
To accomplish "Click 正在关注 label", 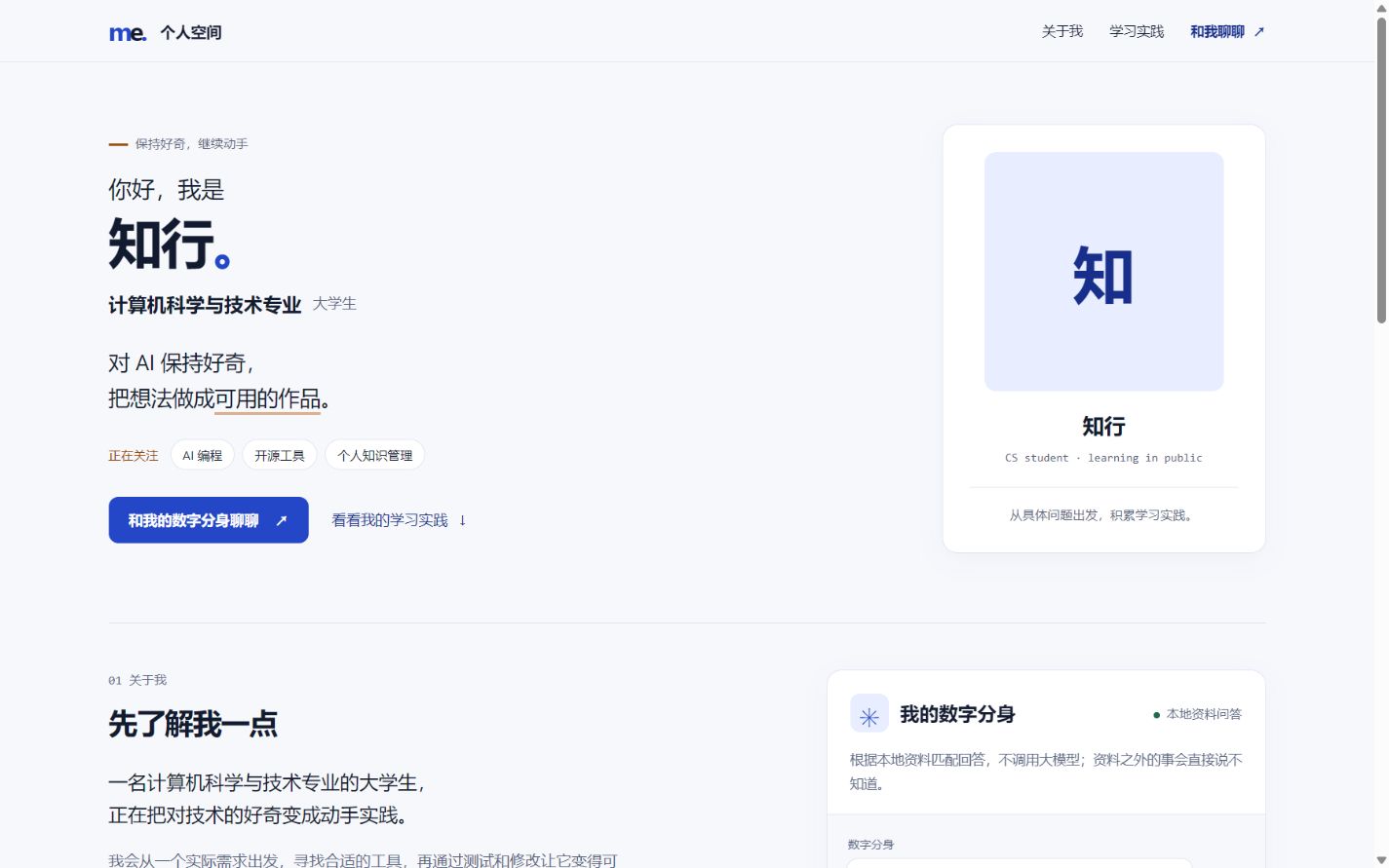I will coord(134,455).
